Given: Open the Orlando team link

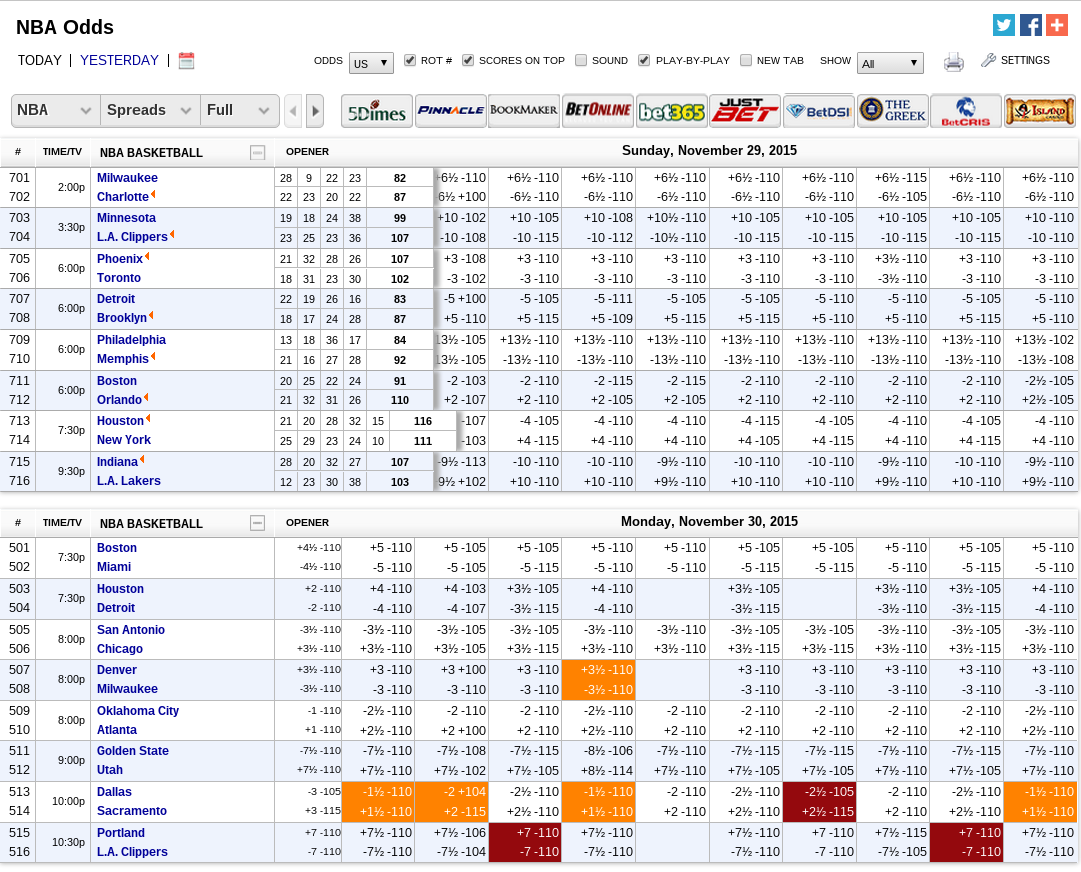Looking at the screenshot, I should pyautogui.click(x=119, y=400).
